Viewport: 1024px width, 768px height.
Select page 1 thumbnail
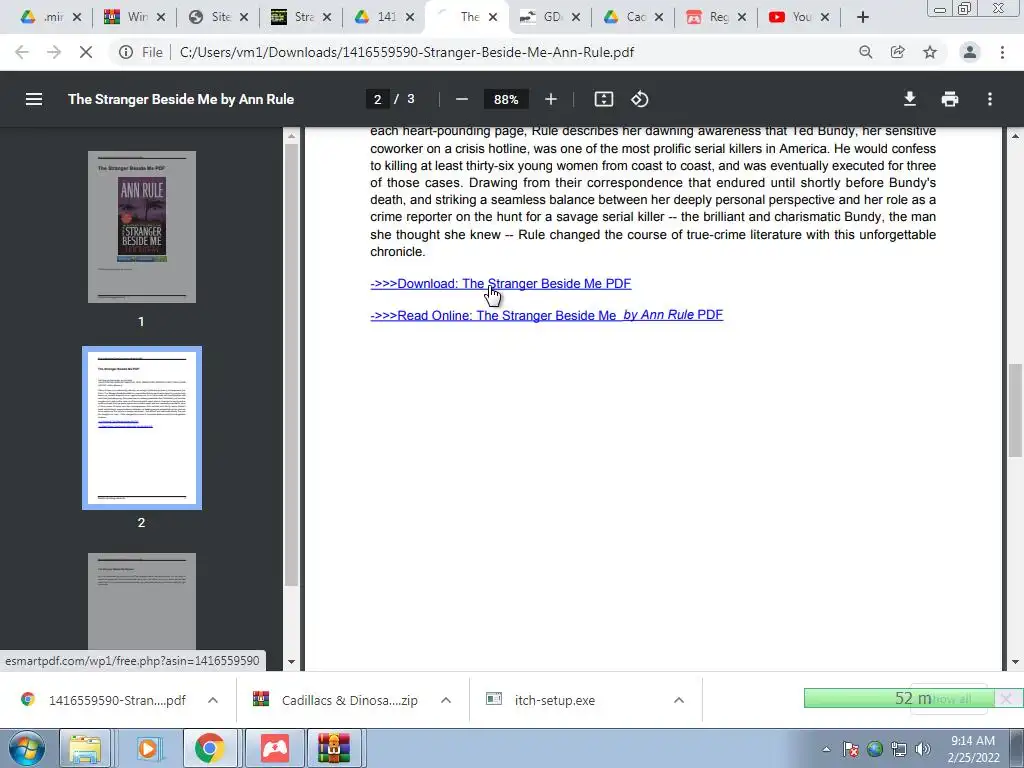coord(142,227)
